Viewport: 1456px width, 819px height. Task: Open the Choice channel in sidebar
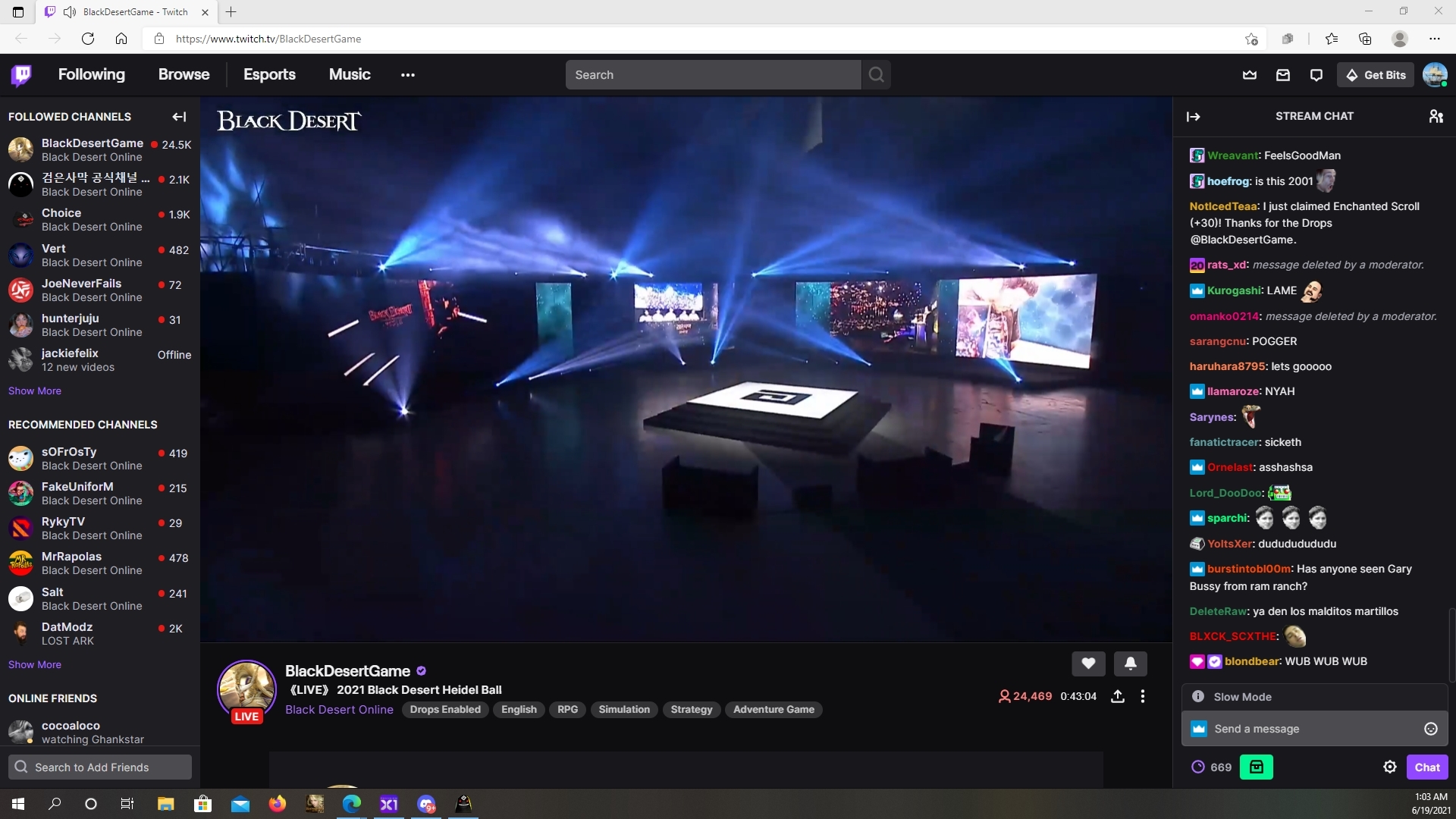click(x=100, y=220)
